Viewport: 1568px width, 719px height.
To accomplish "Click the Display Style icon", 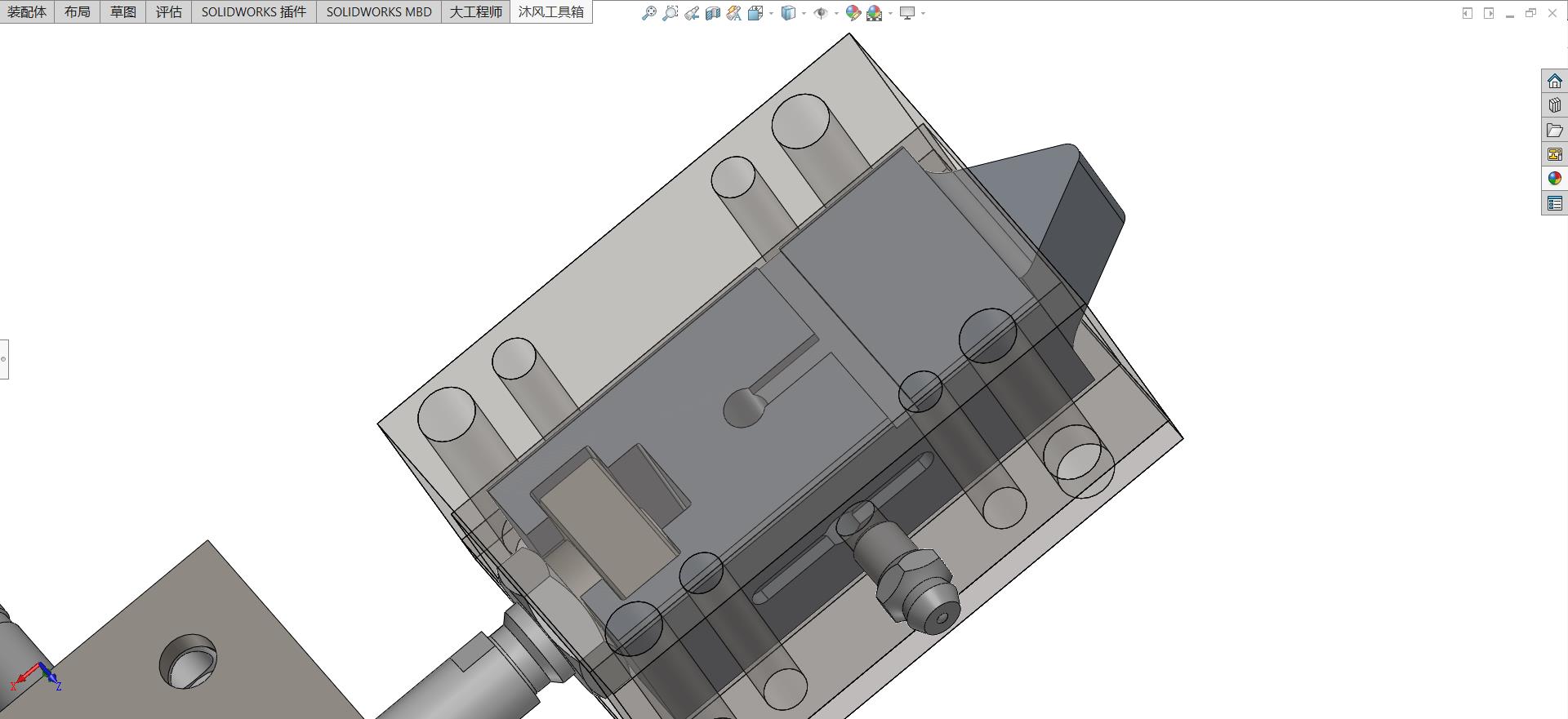I will pyautogui.click(x=788, y=13).
